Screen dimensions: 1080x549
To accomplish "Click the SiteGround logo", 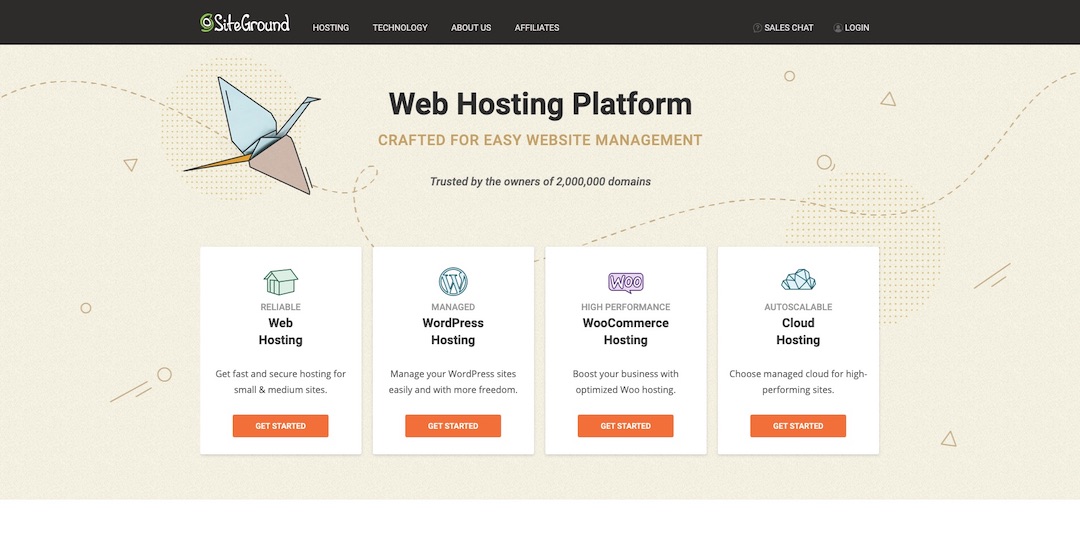I will click(x=245, y=23).
